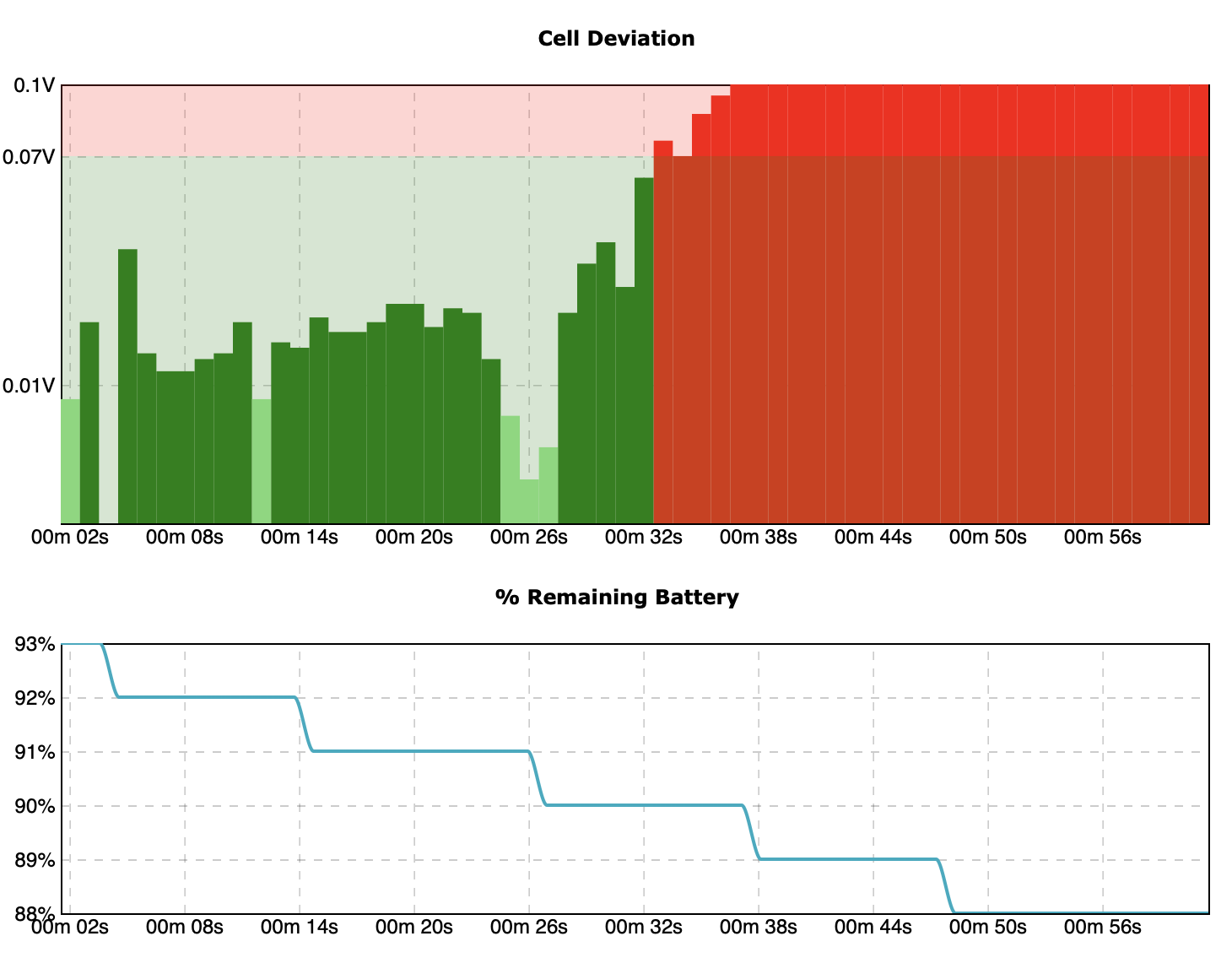Click the 89% label on the battery axis
Screen dimensions: 1232x974
tap(35, 861)
